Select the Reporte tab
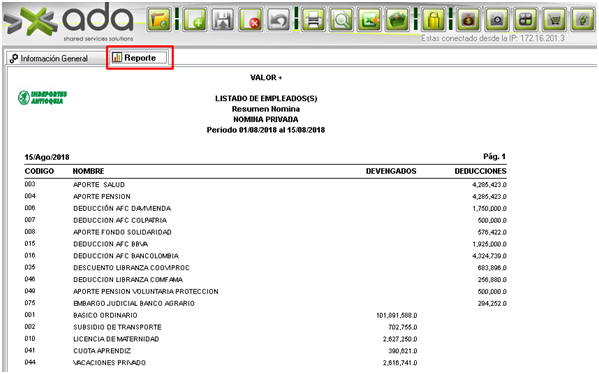Image resolution: width=599 pixels, height=374 pixels. pos(139,58)
